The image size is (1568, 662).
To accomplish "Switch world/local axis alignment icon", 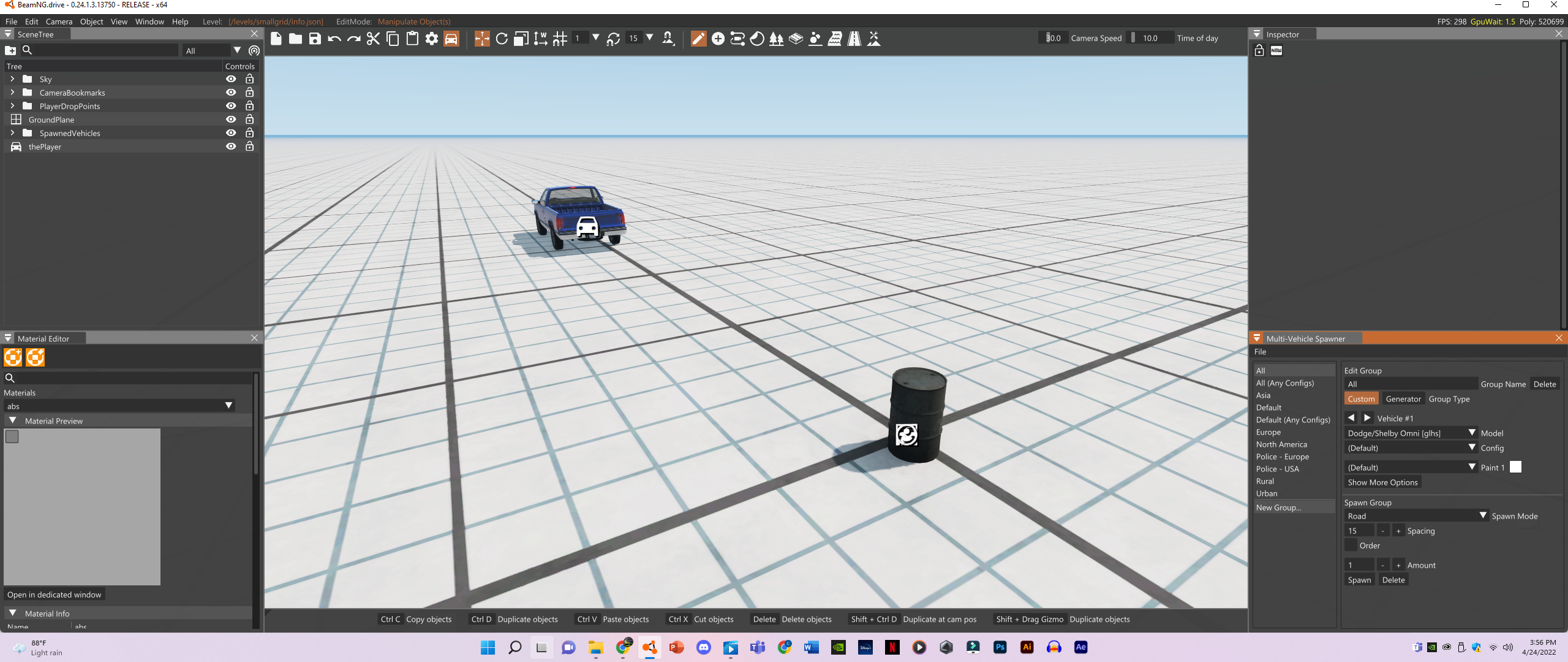I will tap(541, 39).
